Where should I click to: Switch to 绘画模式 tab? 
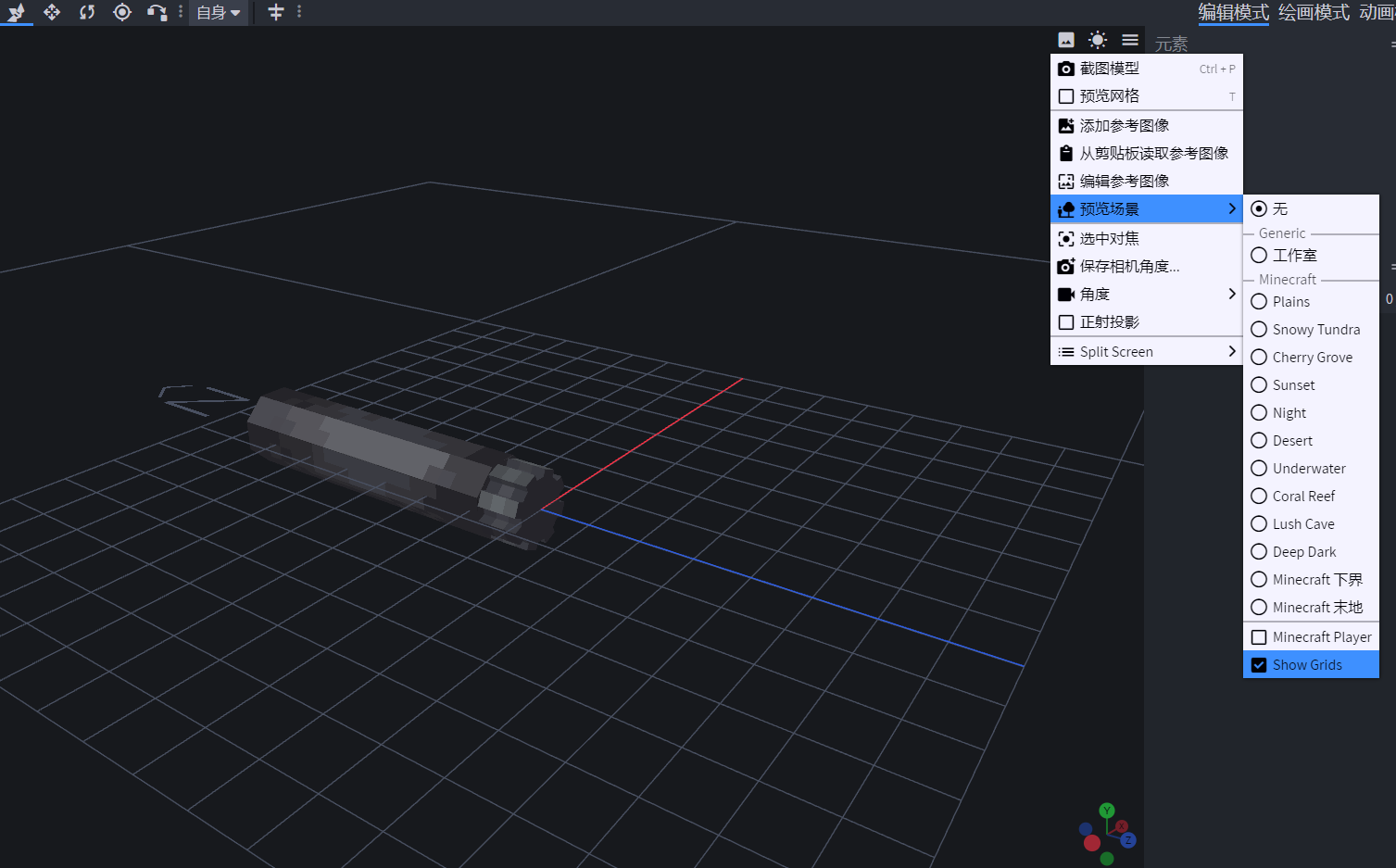pyautogui.click(x=1314, y=12)
